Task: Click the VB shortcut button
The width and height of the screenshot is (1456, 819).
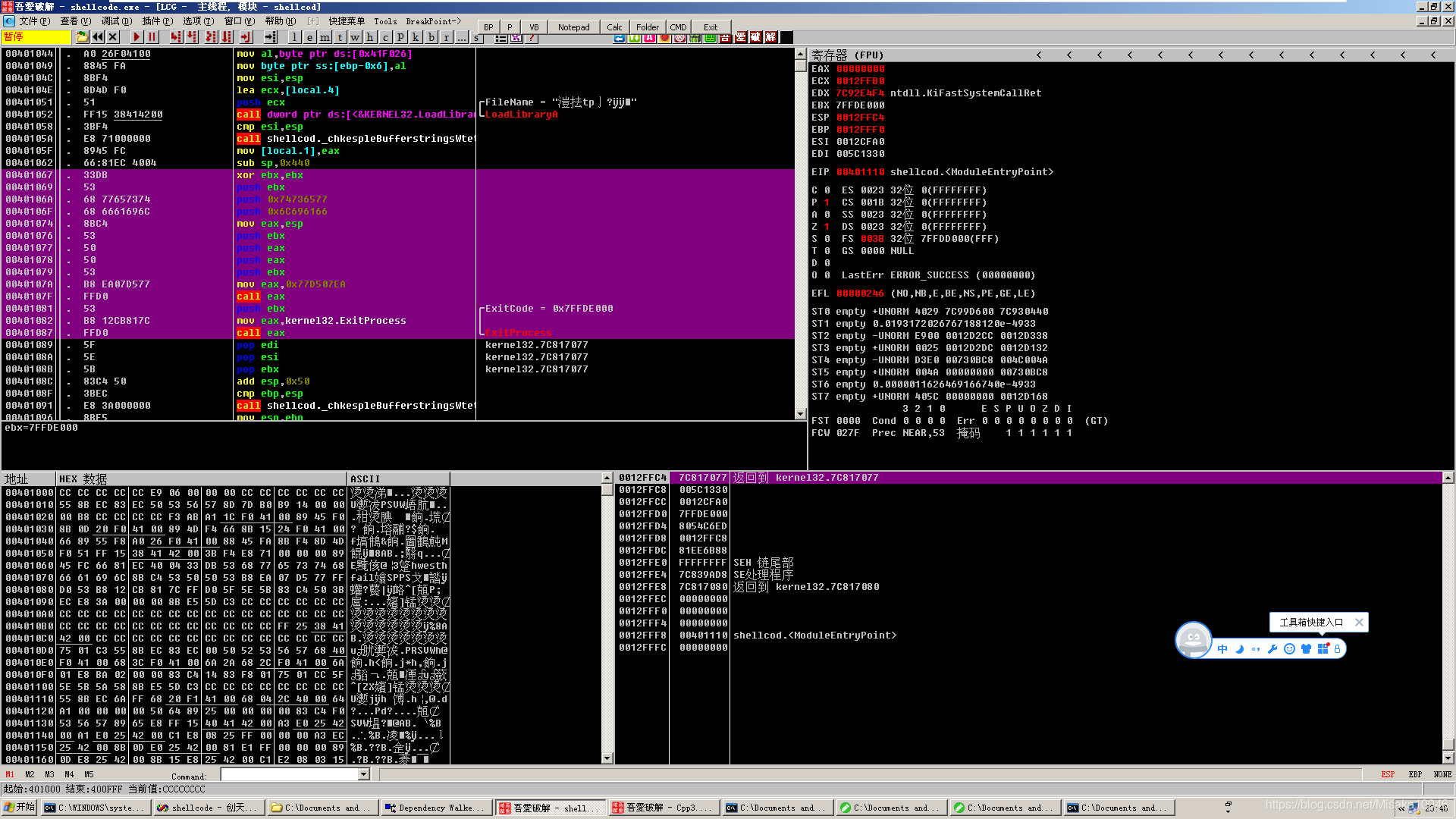Action: [x=534, y=27]
